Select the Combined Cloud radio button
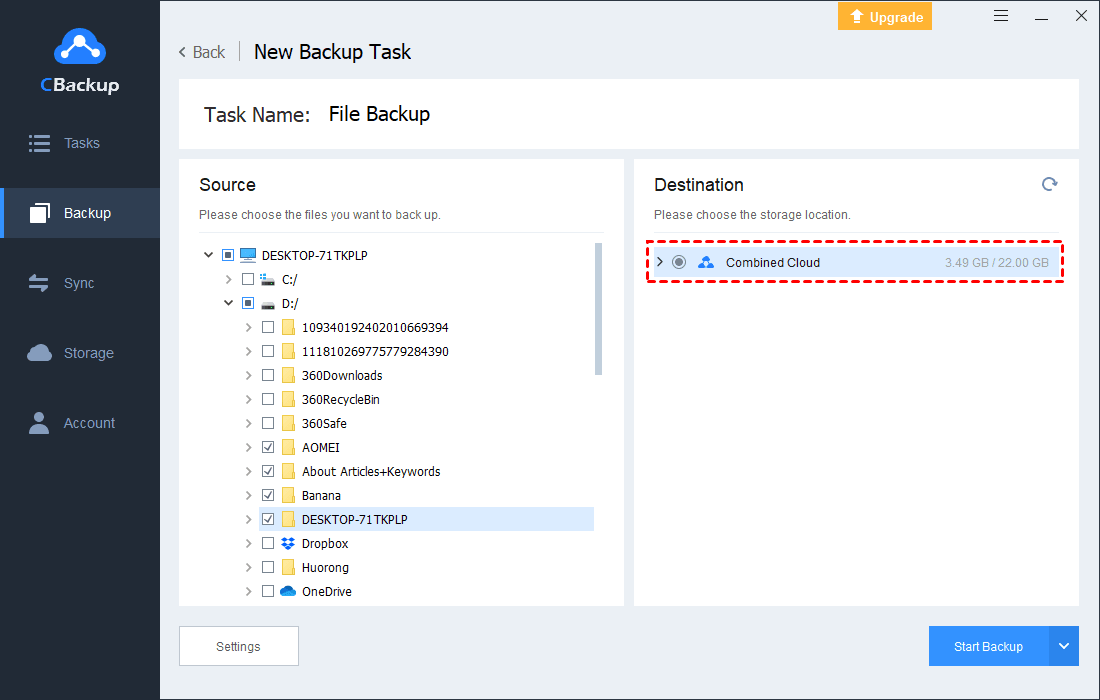Screen dimensions: 1100x700 point(679,263)
